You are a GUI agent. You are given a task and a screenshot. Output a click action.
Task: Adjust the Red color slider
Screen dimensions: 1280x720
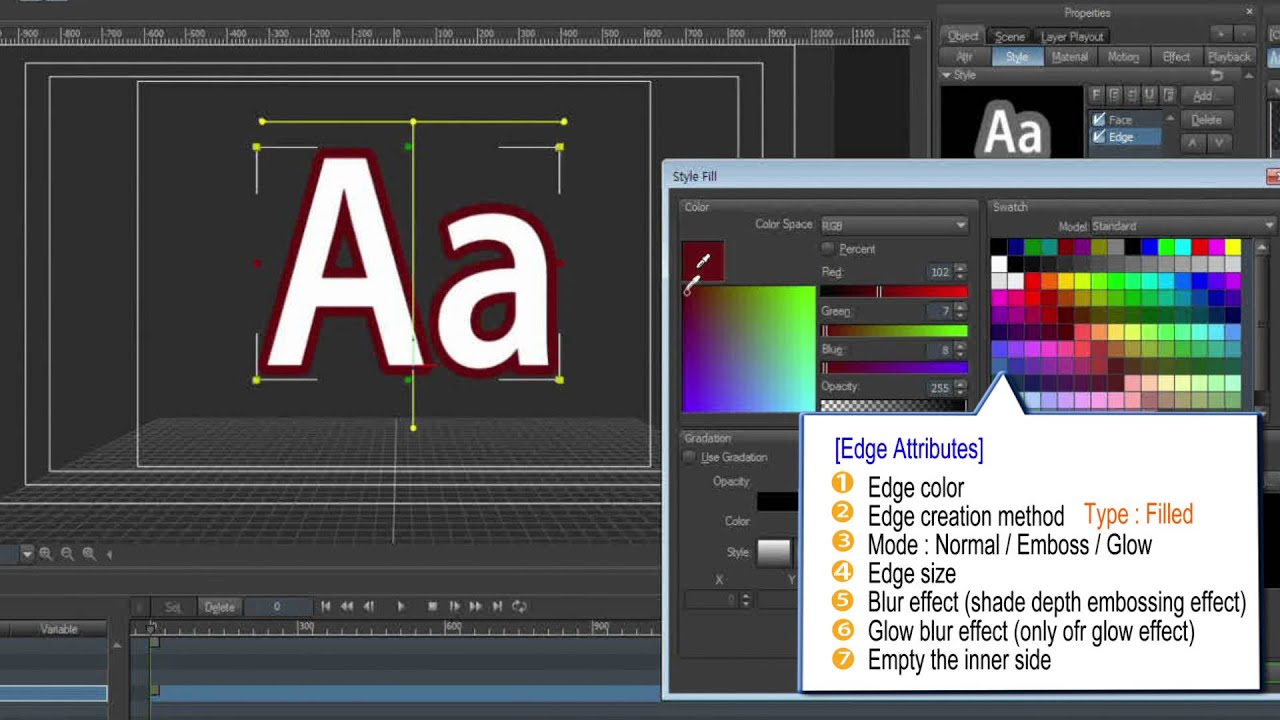pyautogui.click(x=894, y=291)
